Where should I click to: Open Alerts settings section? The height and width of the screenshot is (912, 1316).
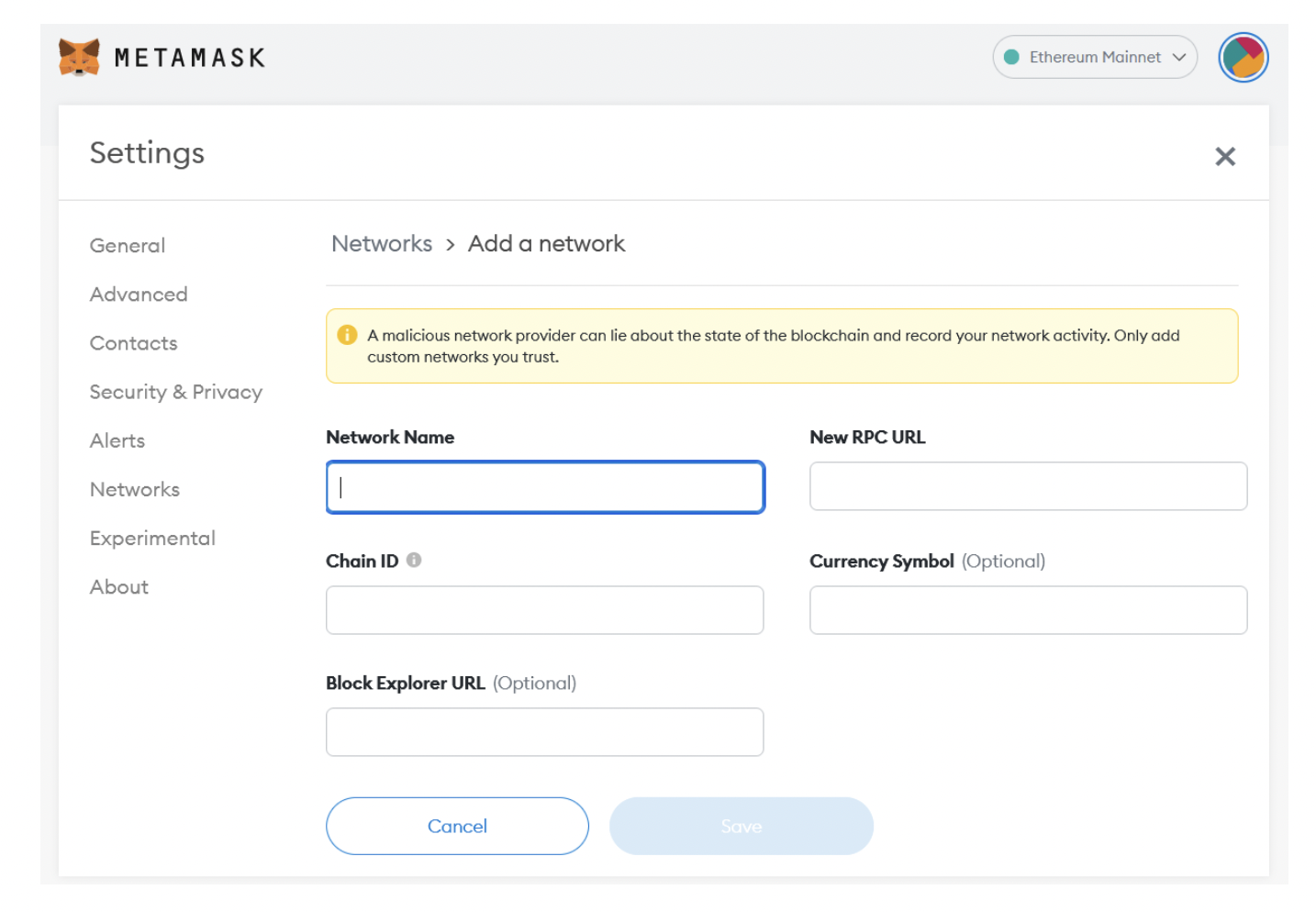(117, 440)
